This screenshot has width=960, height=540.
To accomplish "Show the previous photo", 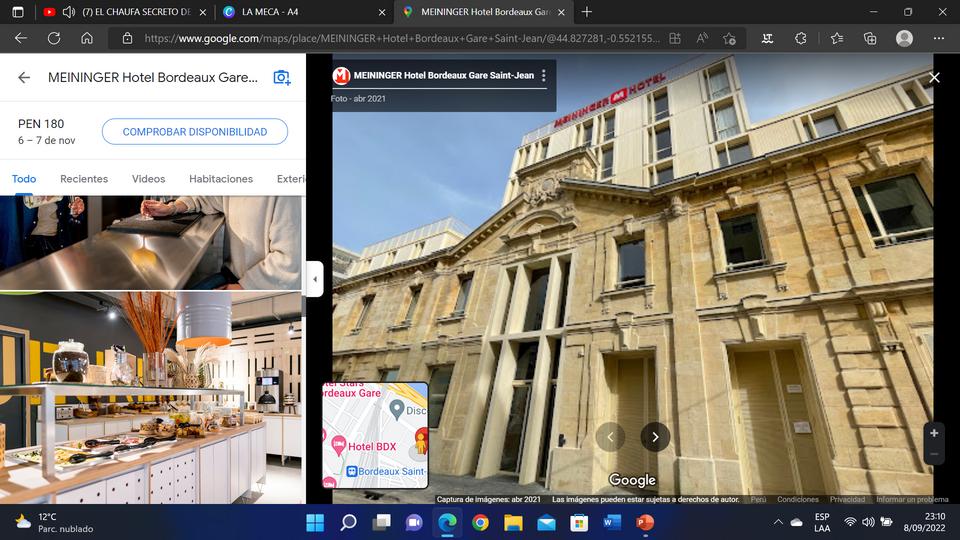I will coord(610,437).
